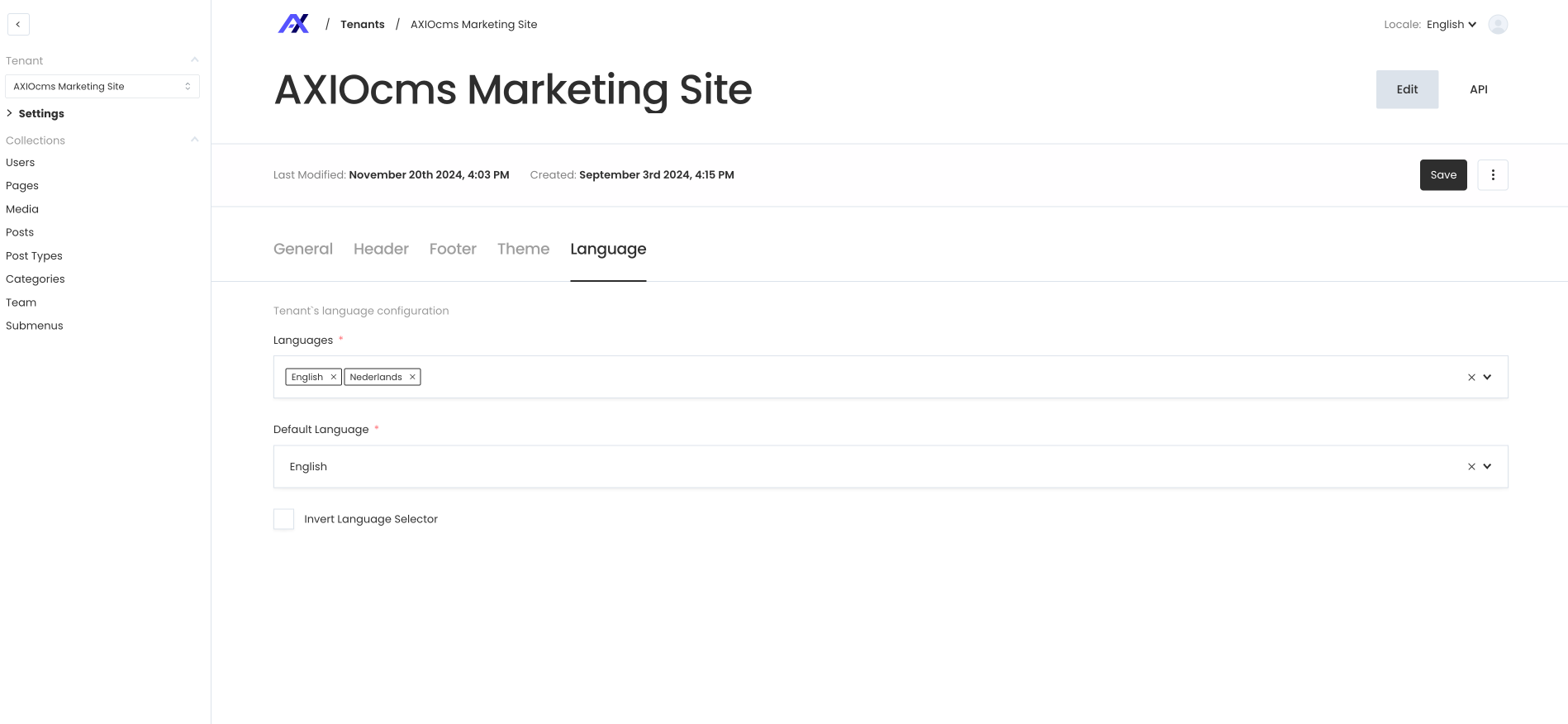Enable the Invert Language Selector checkbox

(x=284, y=519)
